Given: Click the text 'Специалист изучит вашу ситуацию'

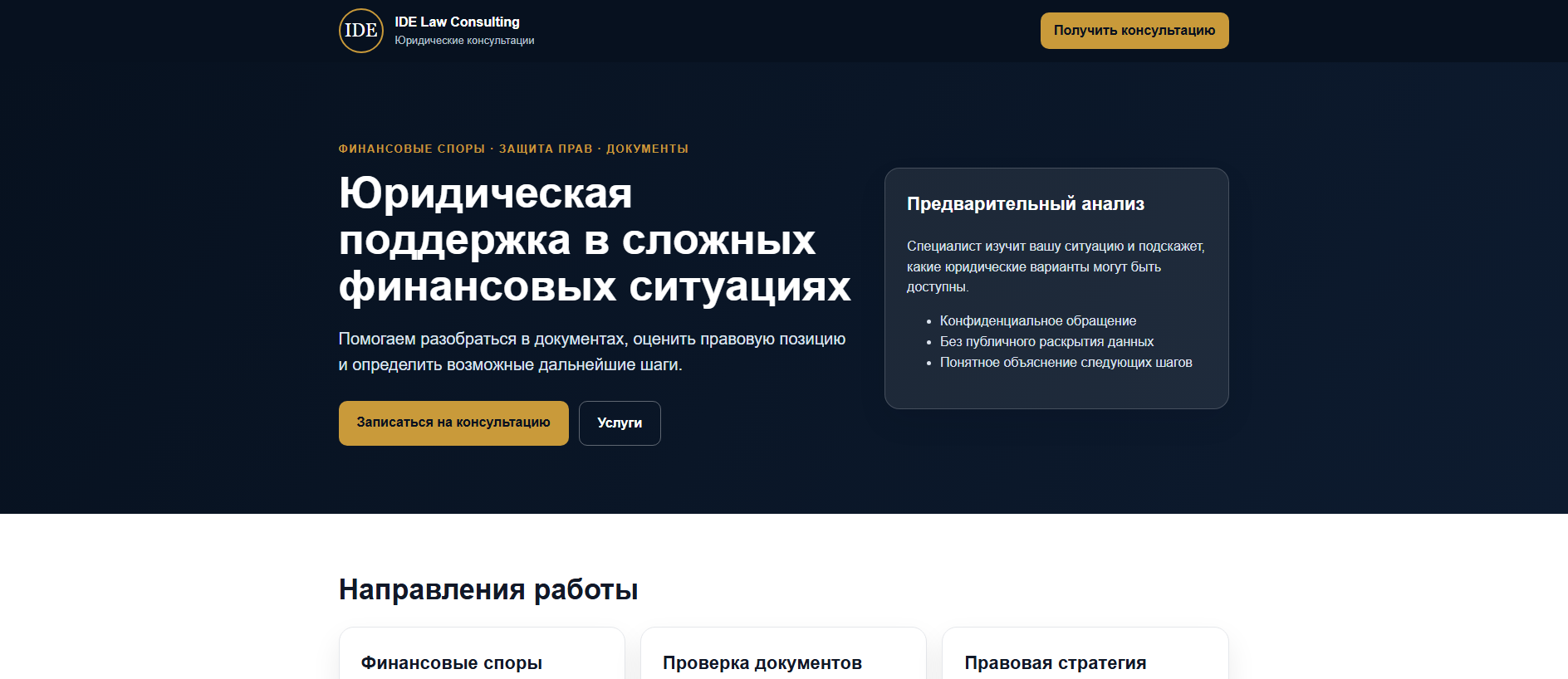Looking at the screenshot, I should (1056, 266).
